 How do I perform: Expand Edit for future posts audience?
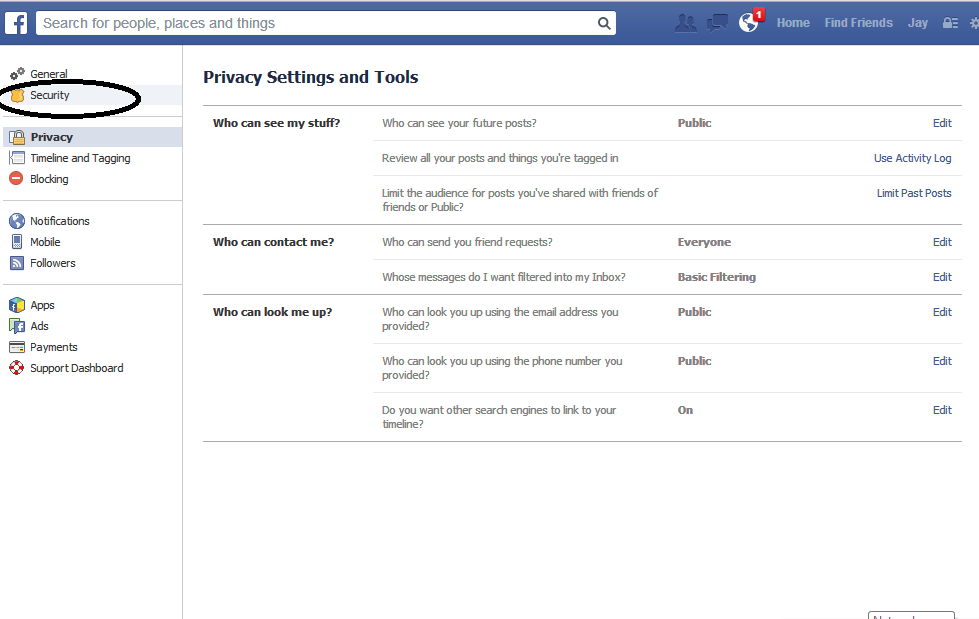[x=941, y=122]
